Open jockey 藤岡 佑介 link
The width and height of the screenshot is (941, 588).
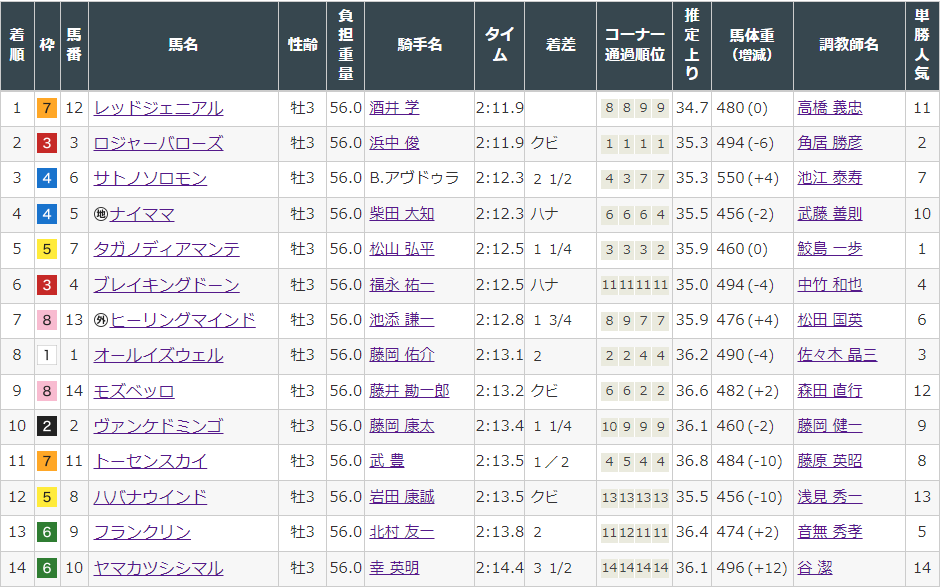click(x=401, y=355)
